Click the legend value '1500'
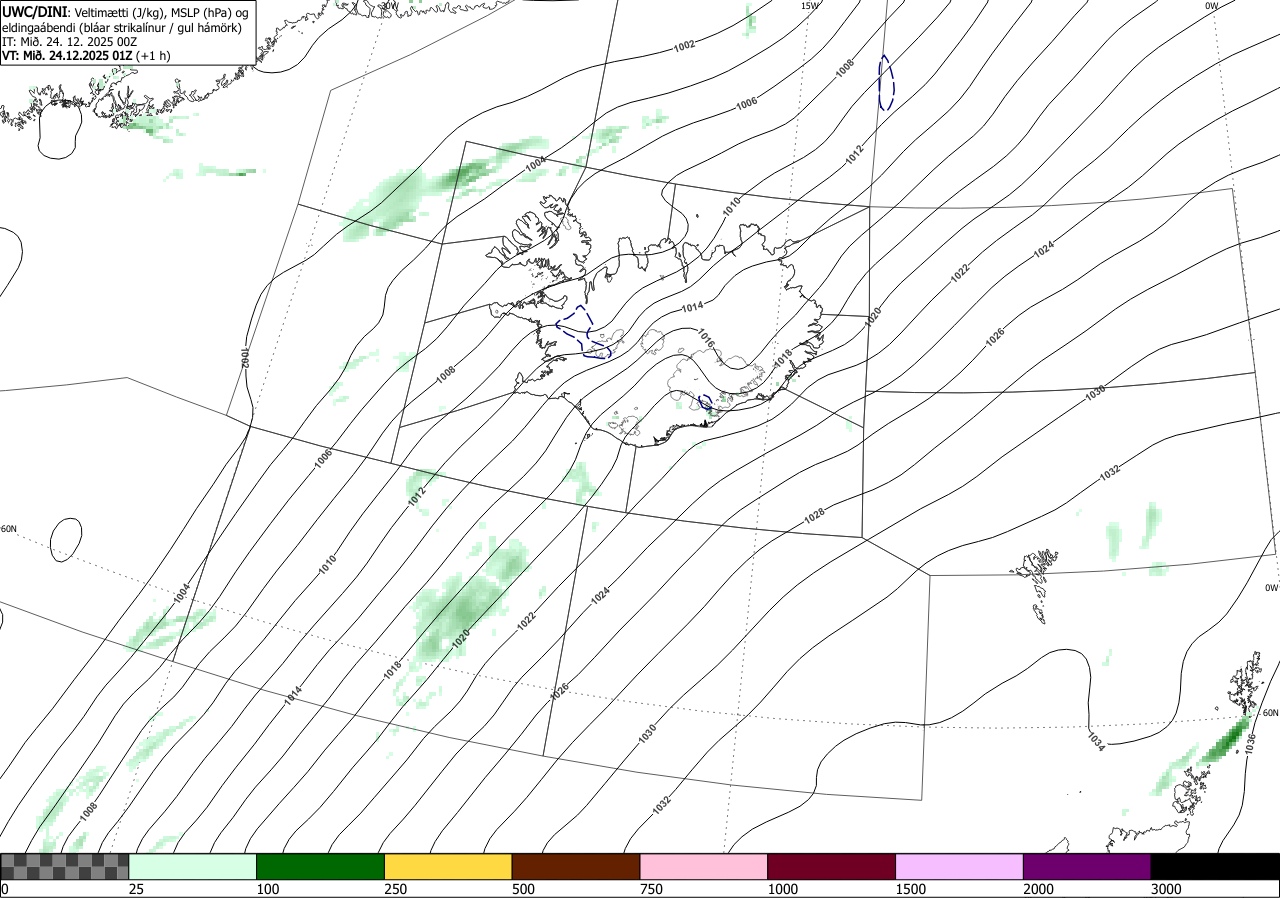The image size is (1280, 898). [x=910, y=889]
